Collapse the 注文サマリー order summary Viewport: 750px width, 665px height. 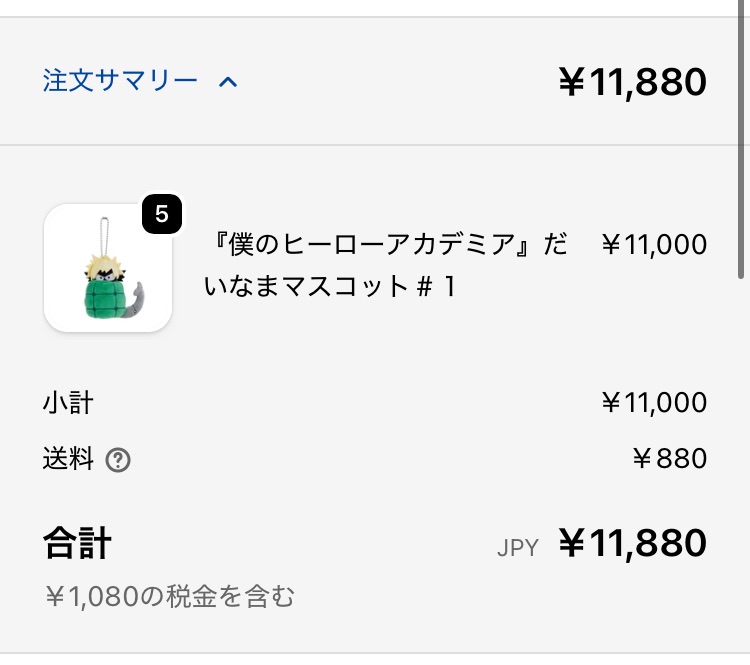pyautogui.click(x=120, y=81)
